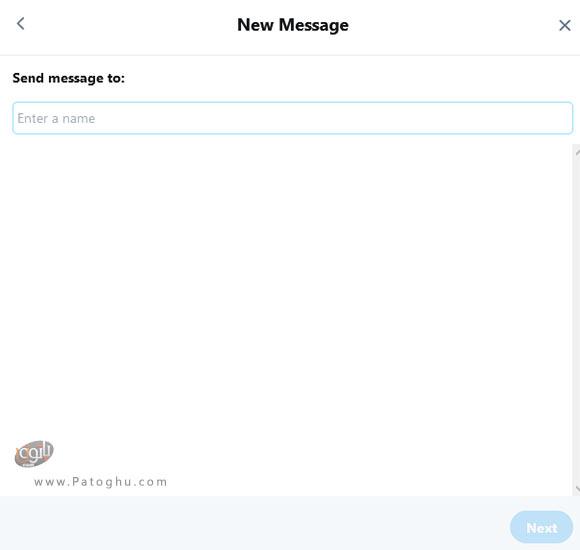Select the Enter a name placeholder text
The image size is (580, 550).
[56, 118]
